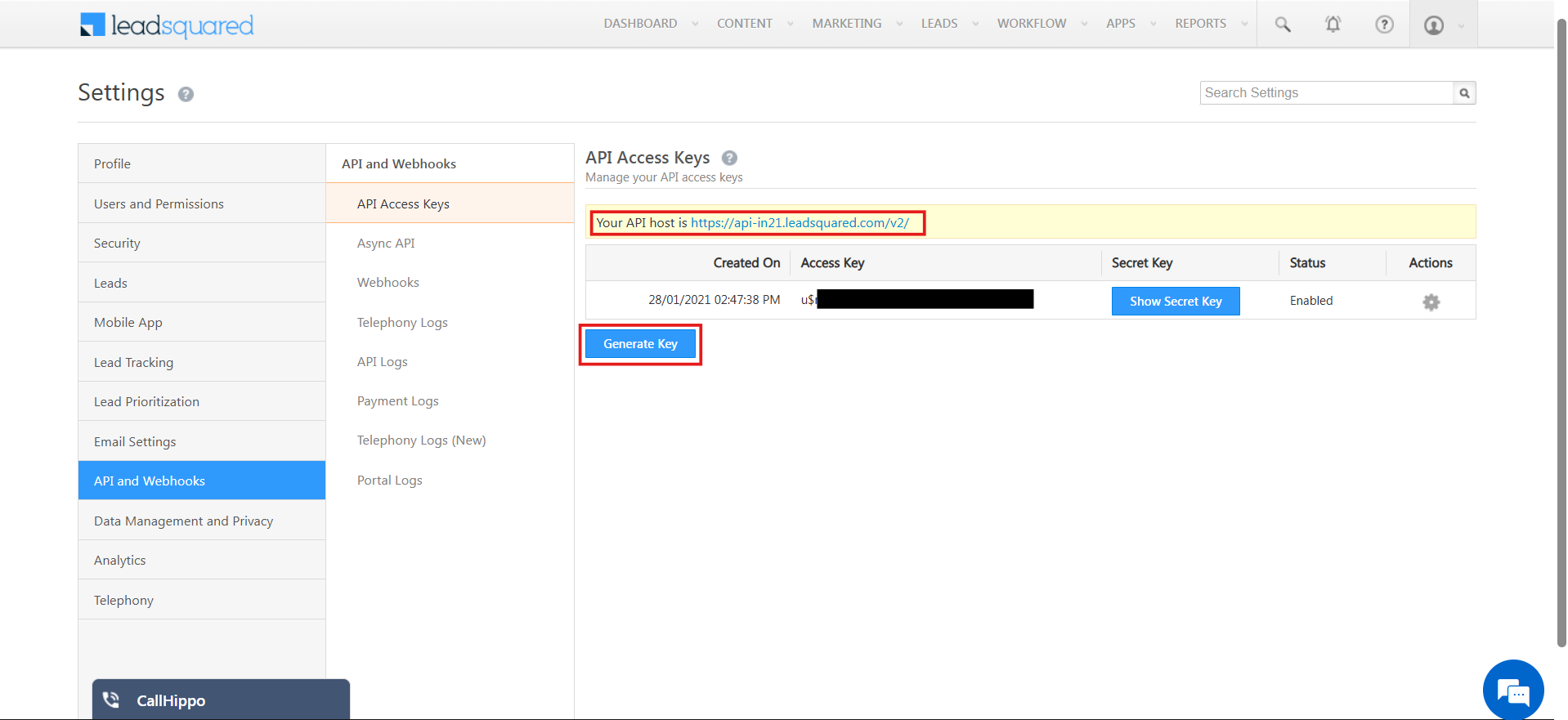Open the DASHBOARD menu

tap(640, 24)
